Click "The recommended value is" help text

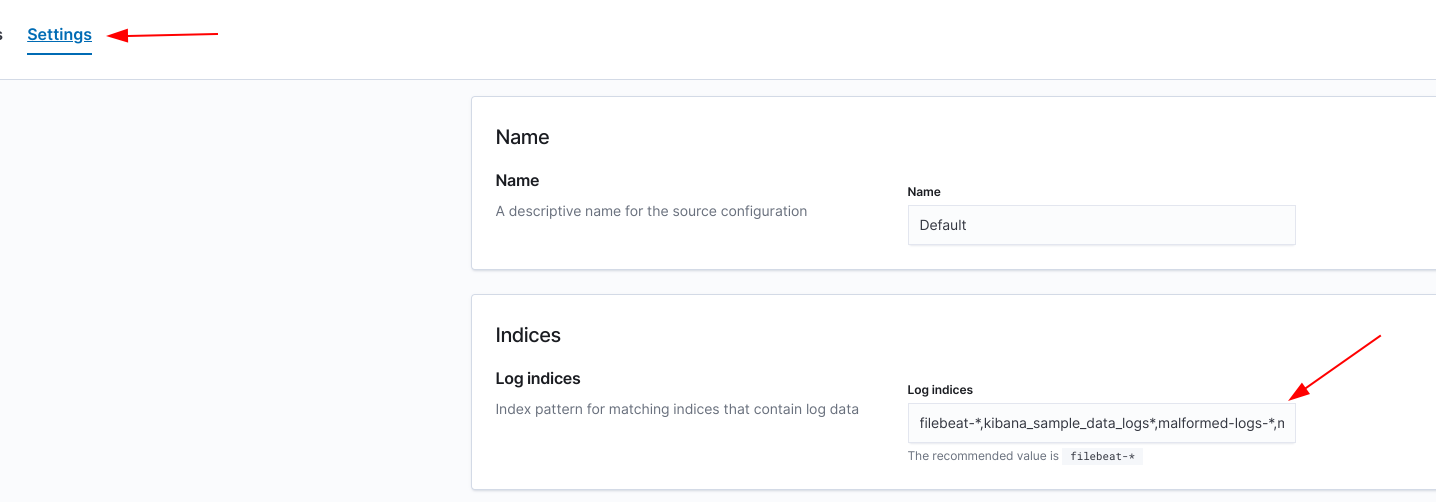[982, 456]
